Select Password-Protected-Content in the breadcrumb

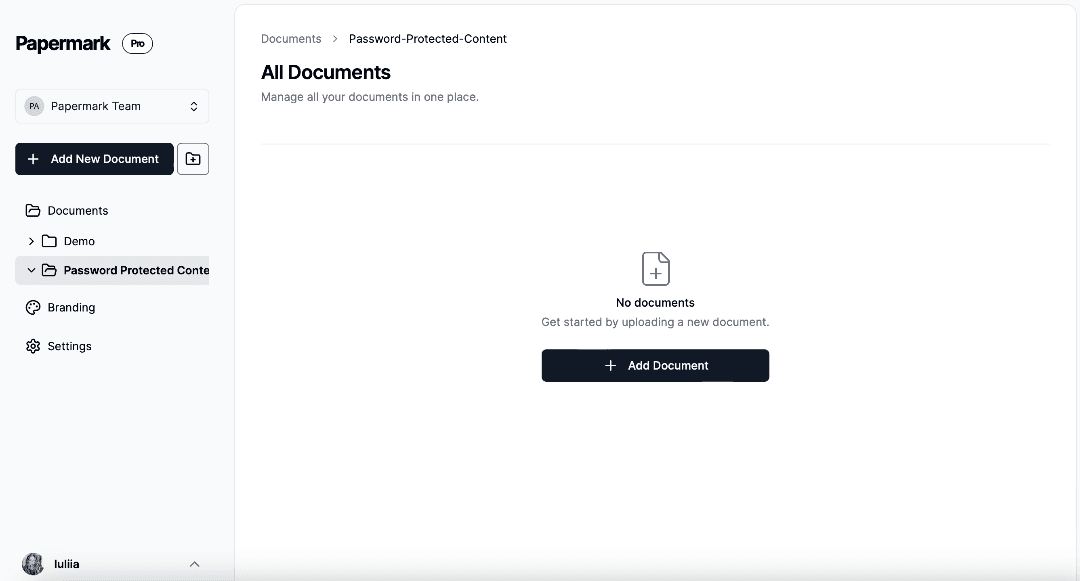(428, 39)
